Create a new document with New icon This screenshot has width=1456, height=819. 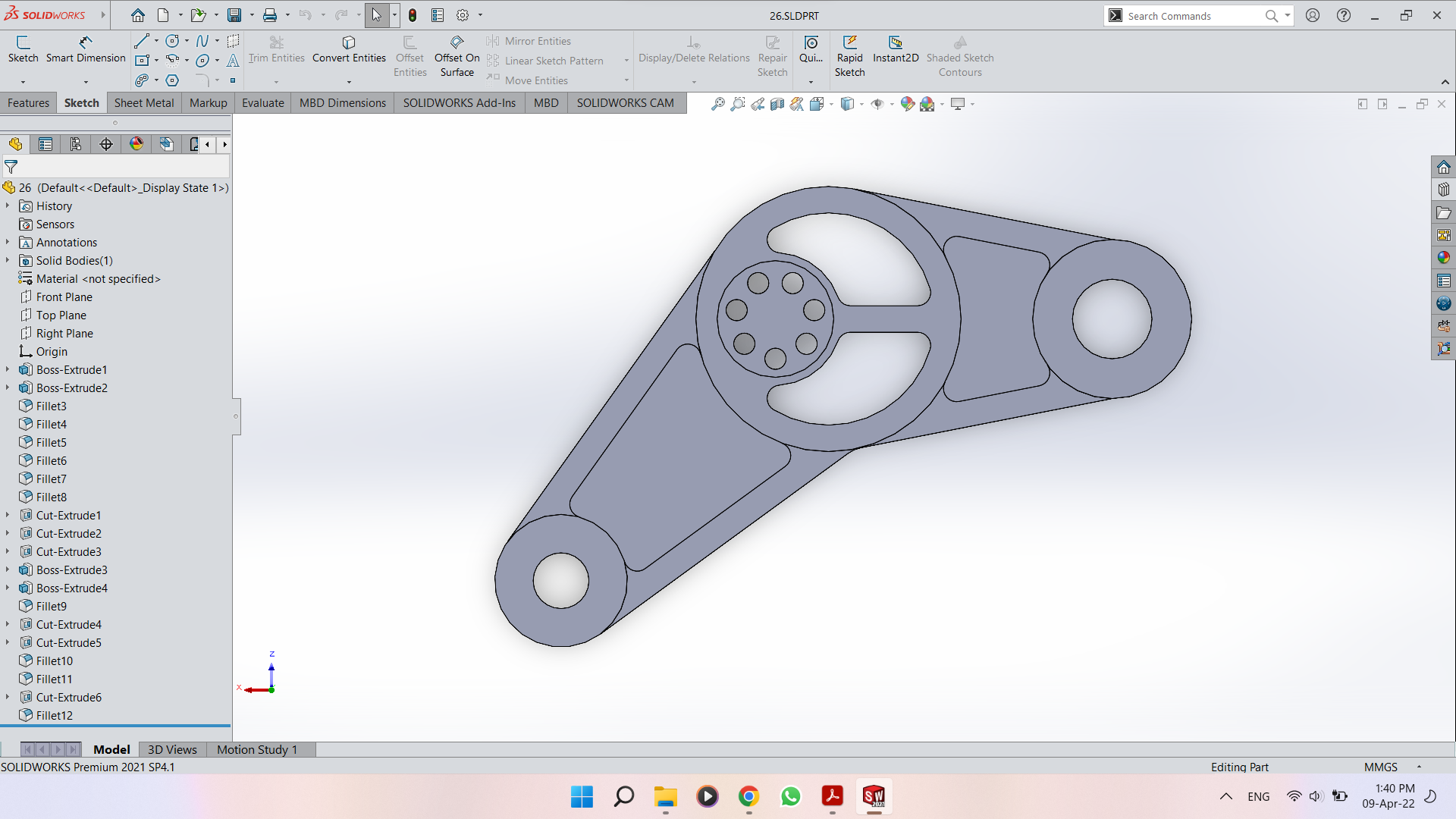(x=163, y=15)
